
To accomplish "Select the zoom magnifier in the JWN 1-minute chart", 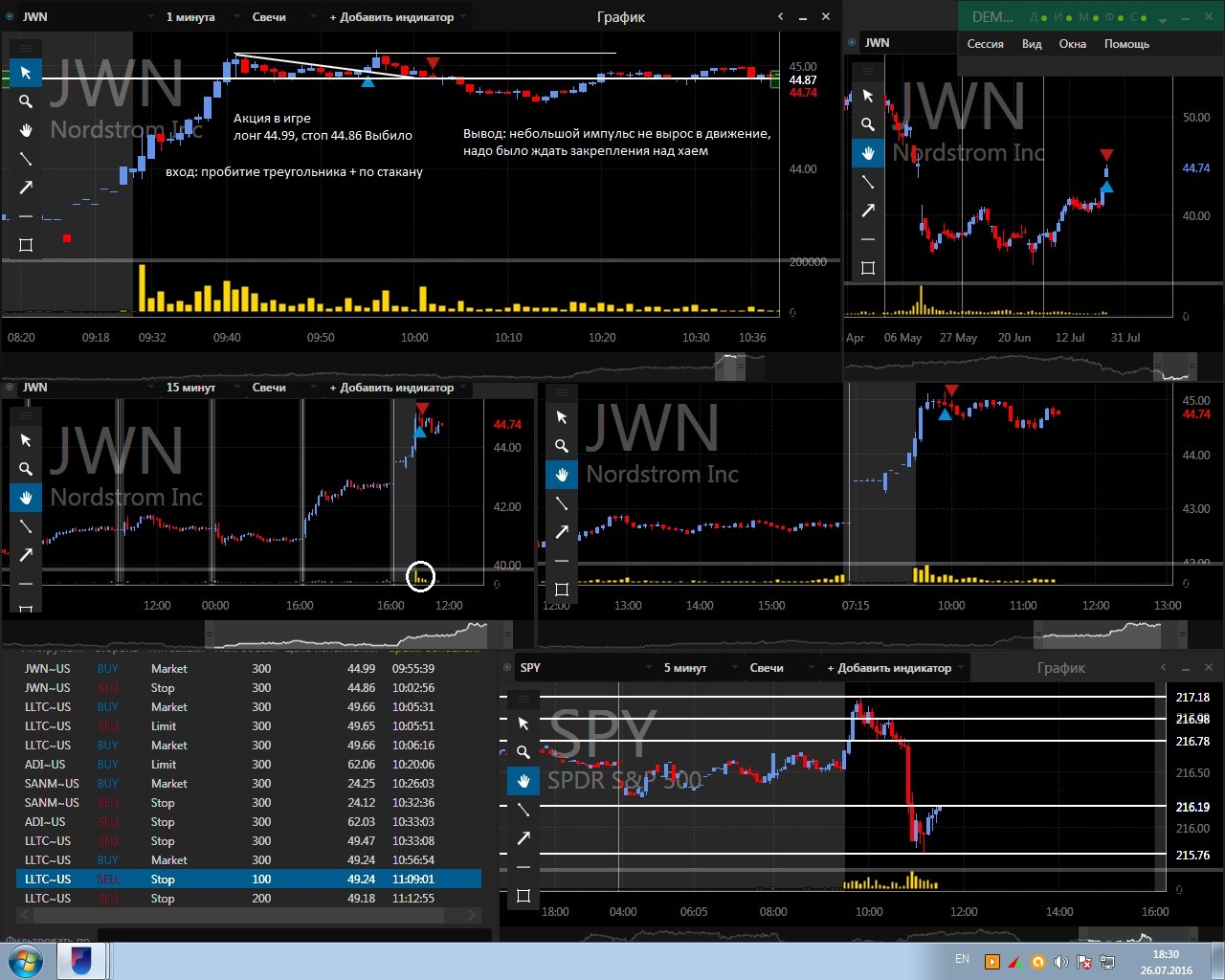I will pos(26,101).
